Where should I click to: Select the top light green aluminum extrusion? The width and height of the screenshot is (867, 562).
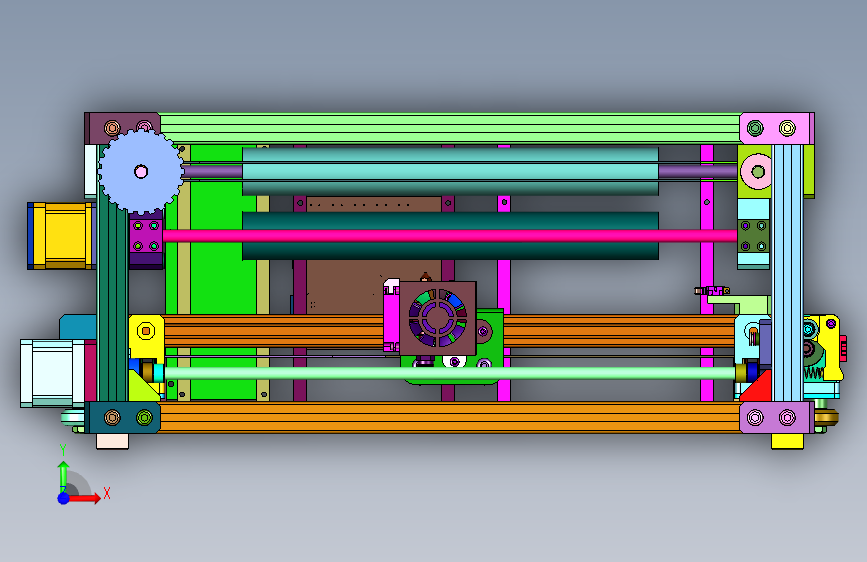[450, 128]
